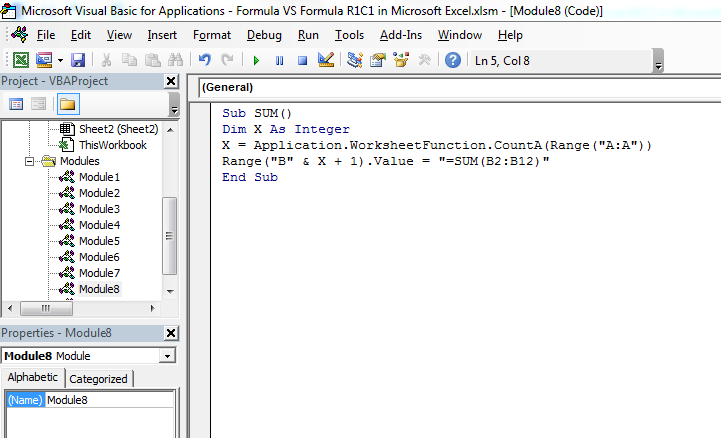Stop the macro with the Reset icon
721x438 pixels.
302,60
